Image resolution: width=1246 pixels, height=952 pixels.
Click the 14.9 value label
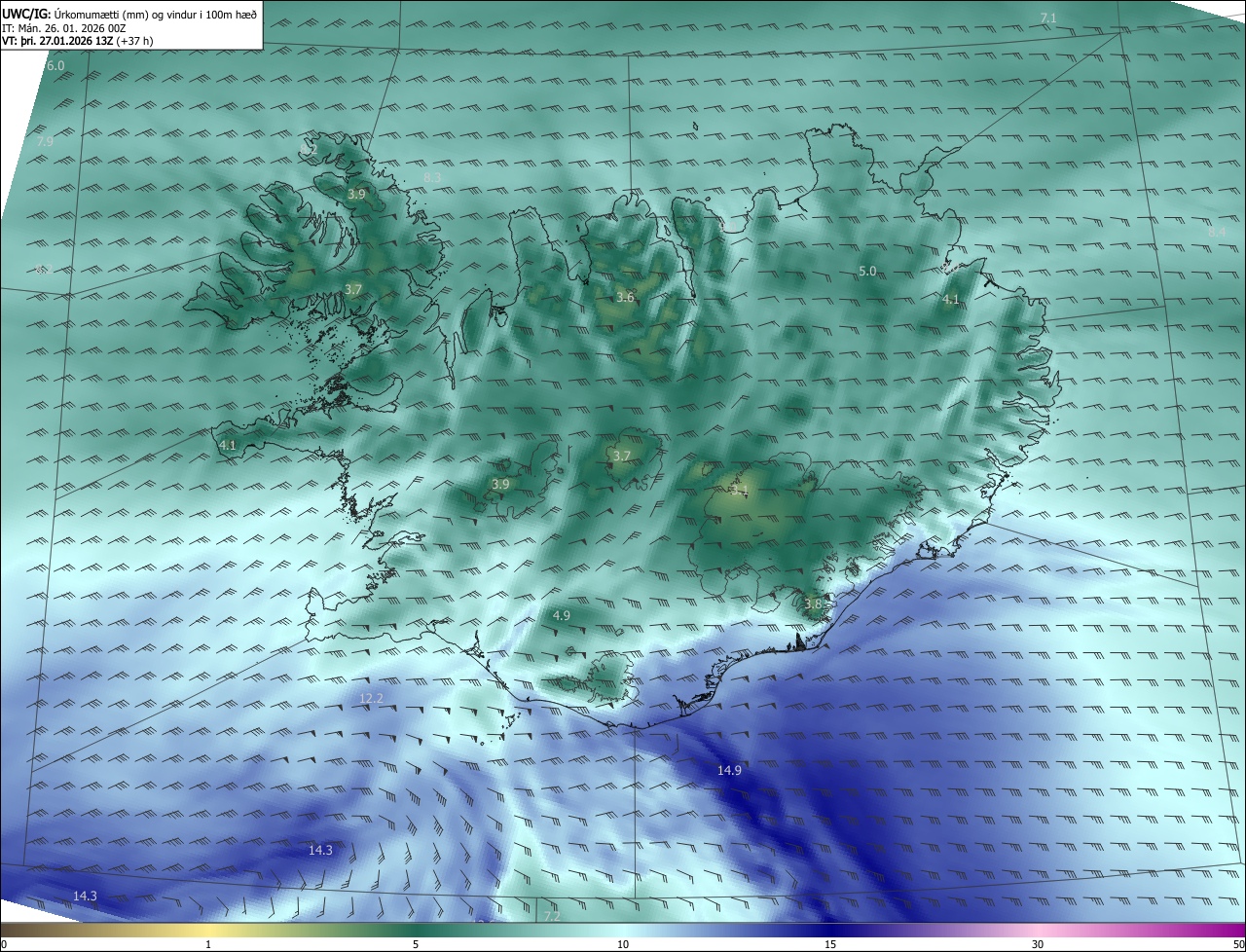point(730,770)
